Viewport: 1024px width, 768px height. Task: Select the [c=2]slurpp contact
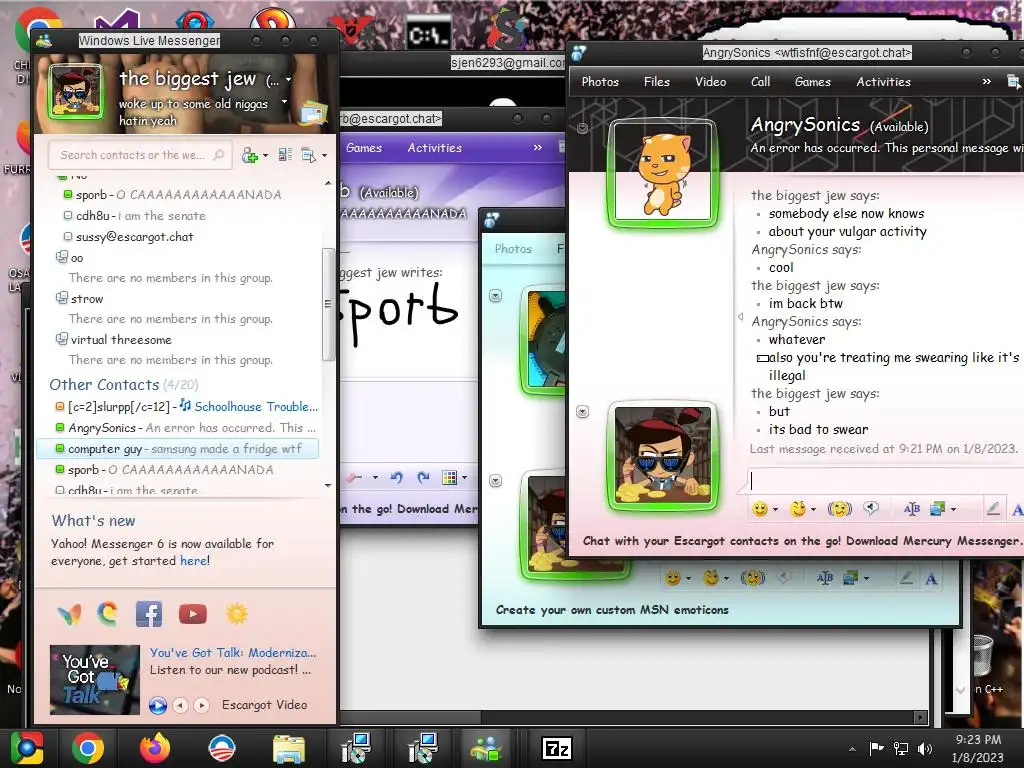click(118, 406)
